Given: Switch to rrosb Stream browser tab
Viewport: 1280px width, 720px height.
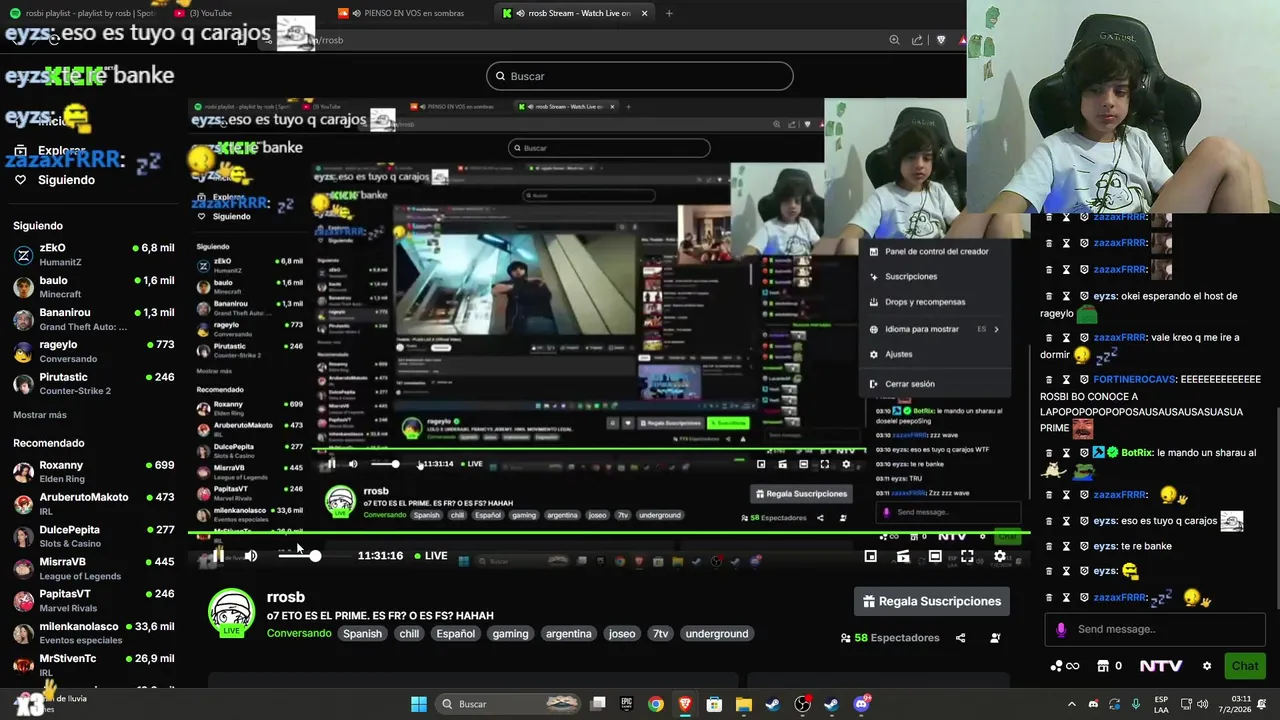Looking at the screenshot, I should [573, 13].
